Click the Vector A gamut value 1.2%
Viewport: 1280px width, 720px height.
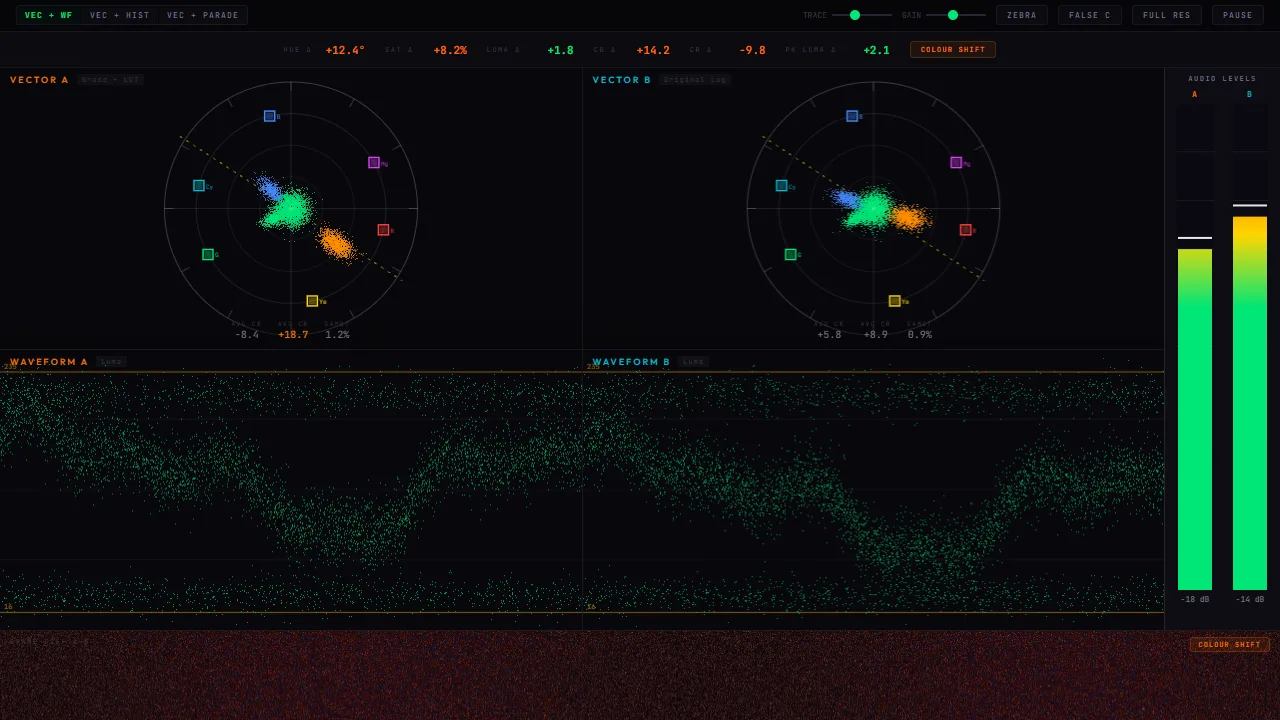pos(337,335)
